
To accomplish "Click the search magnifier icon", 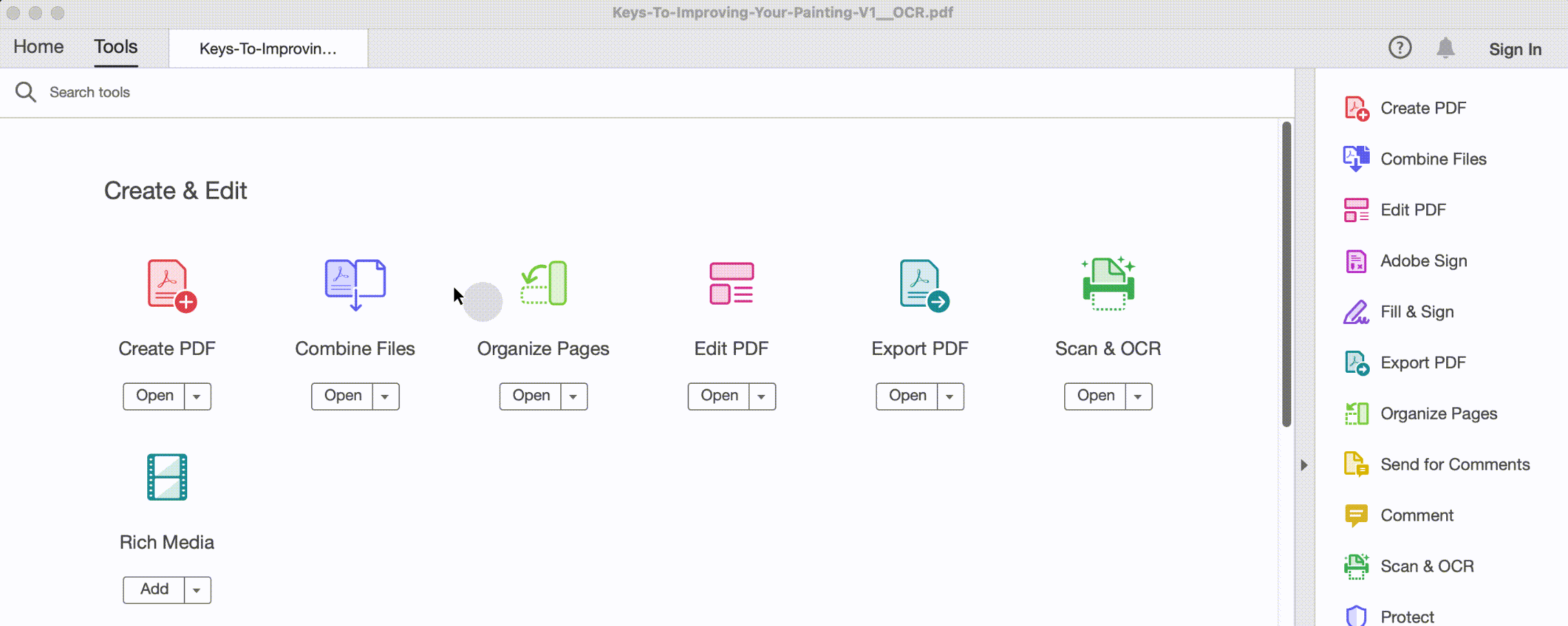I will coord(25,92).
